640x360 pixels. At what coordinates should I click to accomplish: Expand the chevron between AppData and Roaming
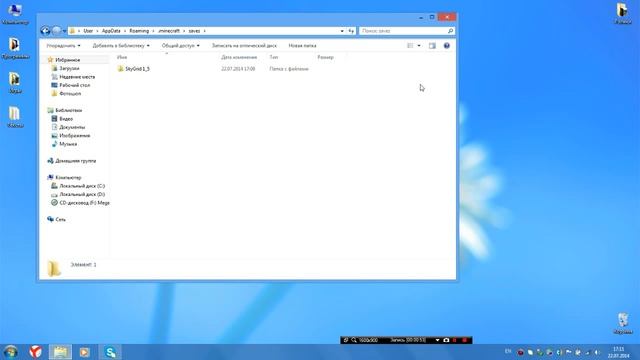click(x=125, y=31)
